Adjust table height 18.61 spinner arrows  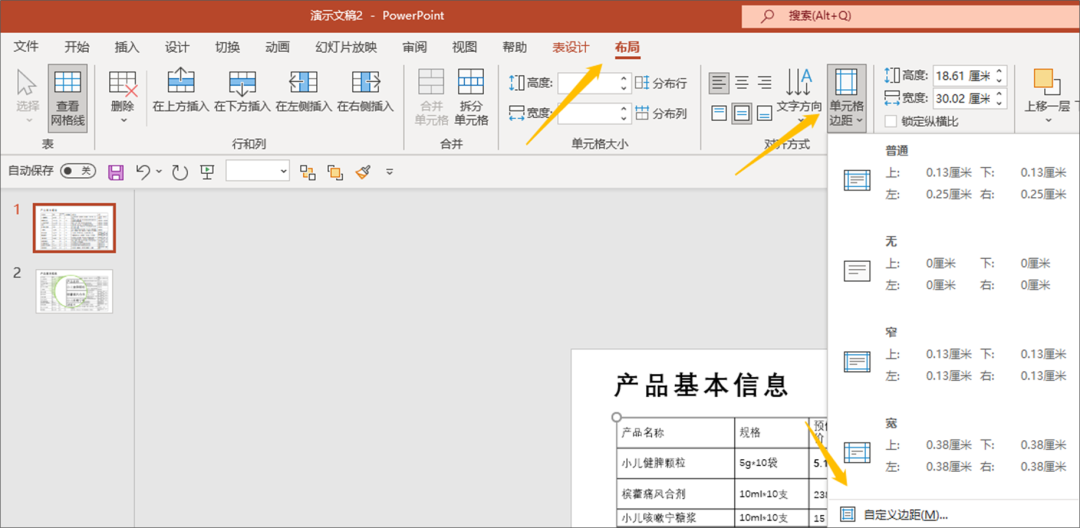tap(1000, 75)
